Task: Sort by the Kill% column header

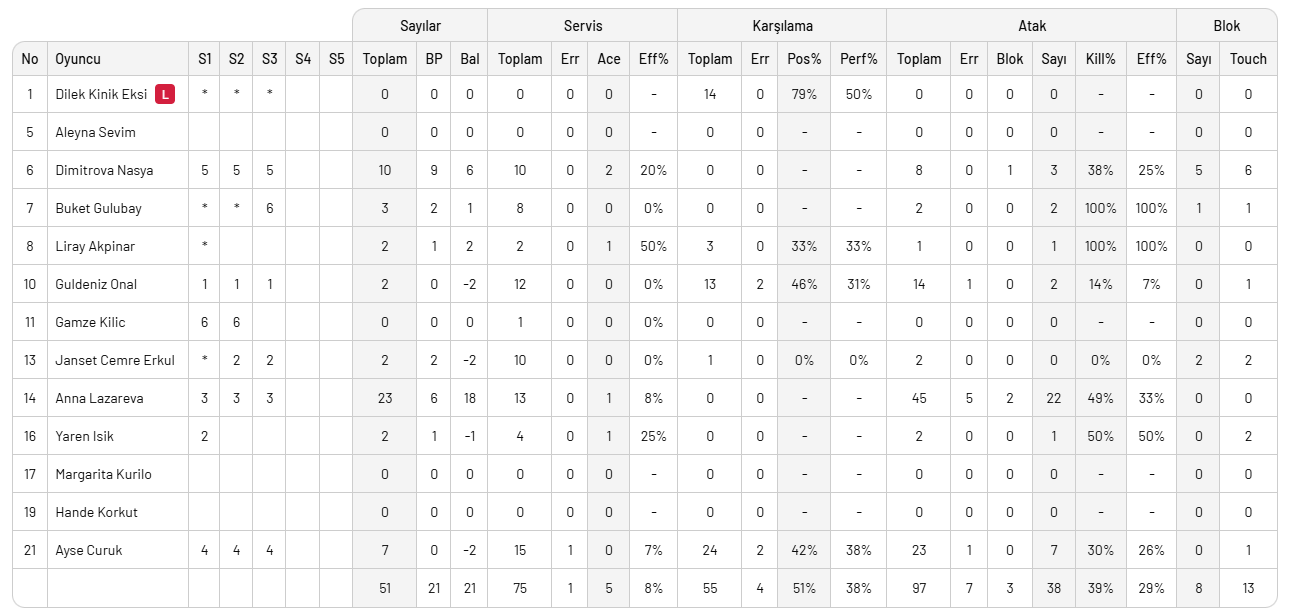Action: click(x=1100, y=59)
